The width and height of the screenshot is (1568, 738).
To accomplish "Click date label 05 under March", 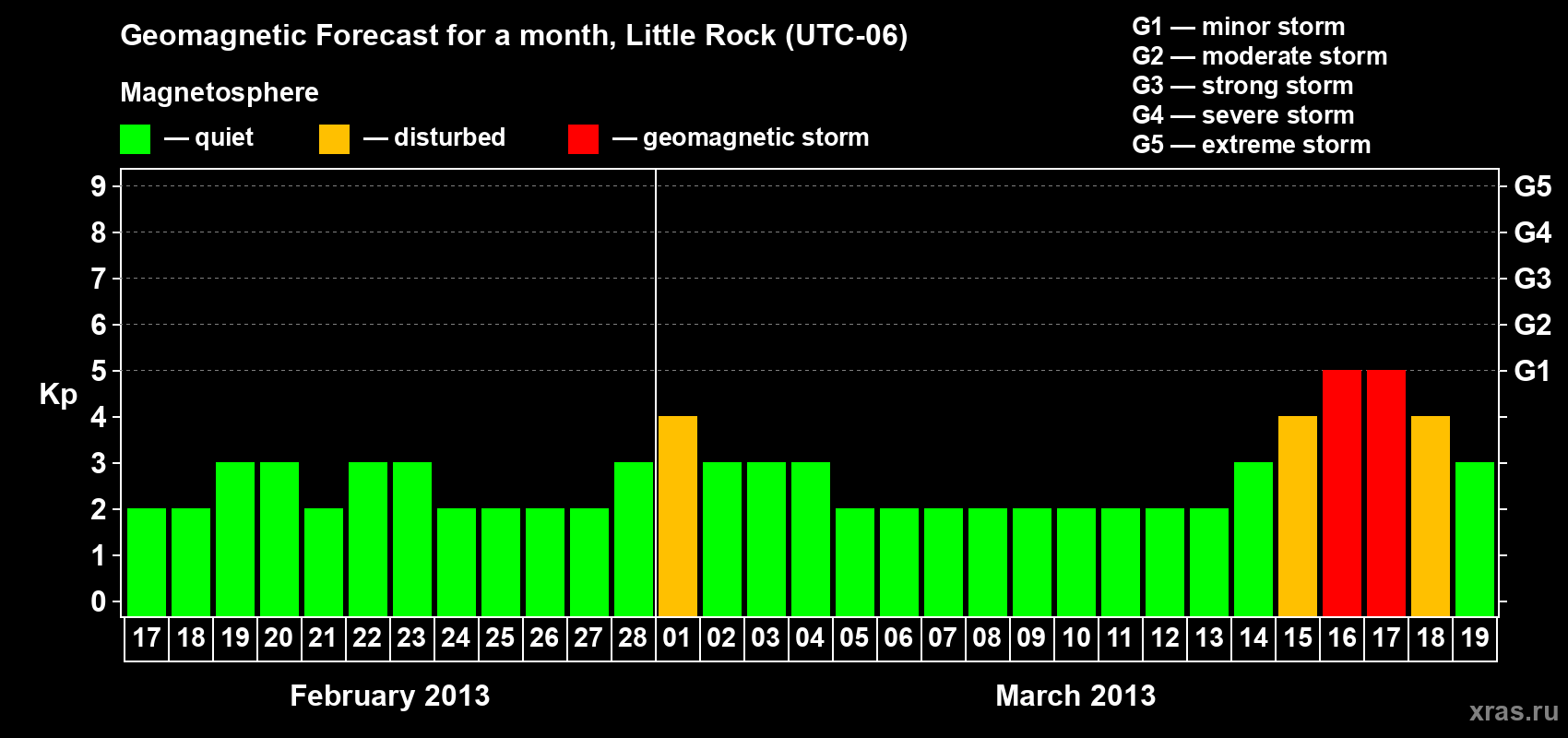I will (854, 637).
